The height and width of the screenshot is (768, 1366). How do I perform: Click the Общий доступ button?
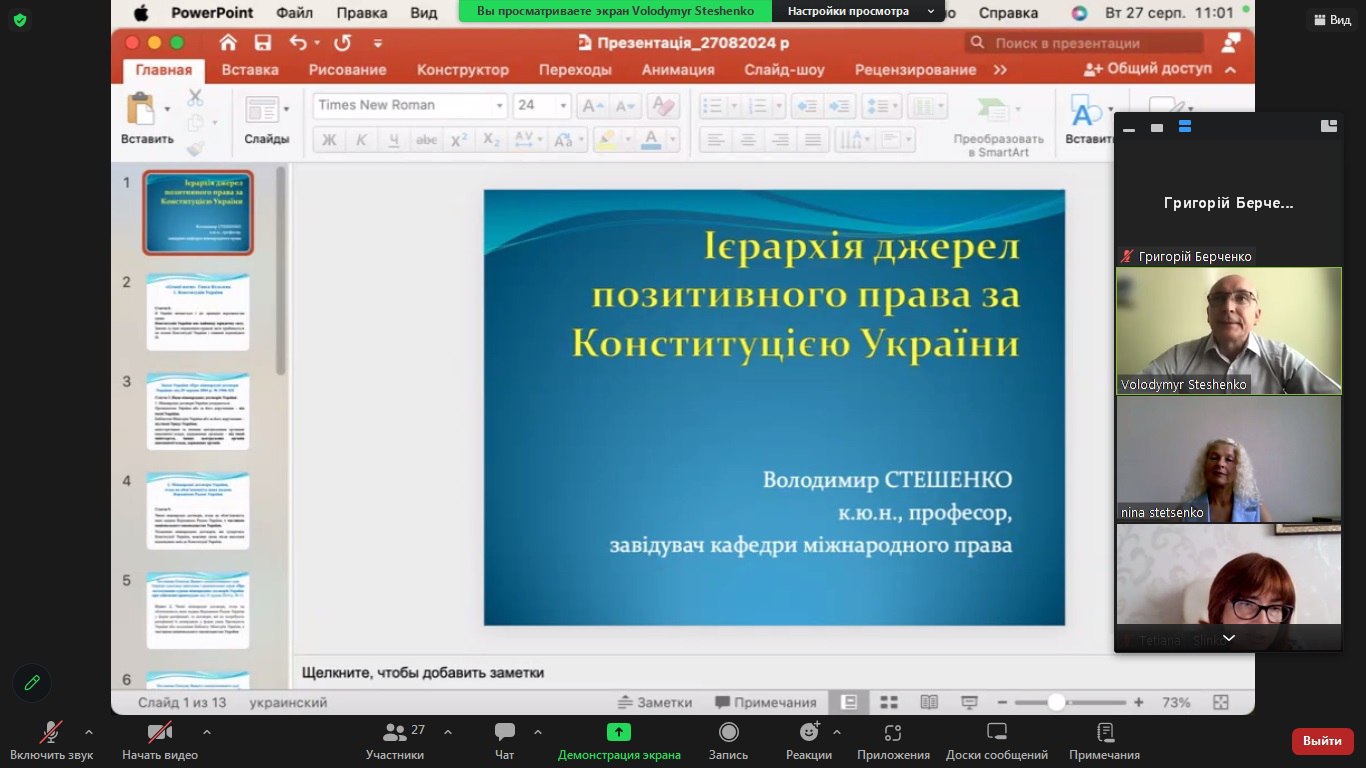tap(1148, 69)
